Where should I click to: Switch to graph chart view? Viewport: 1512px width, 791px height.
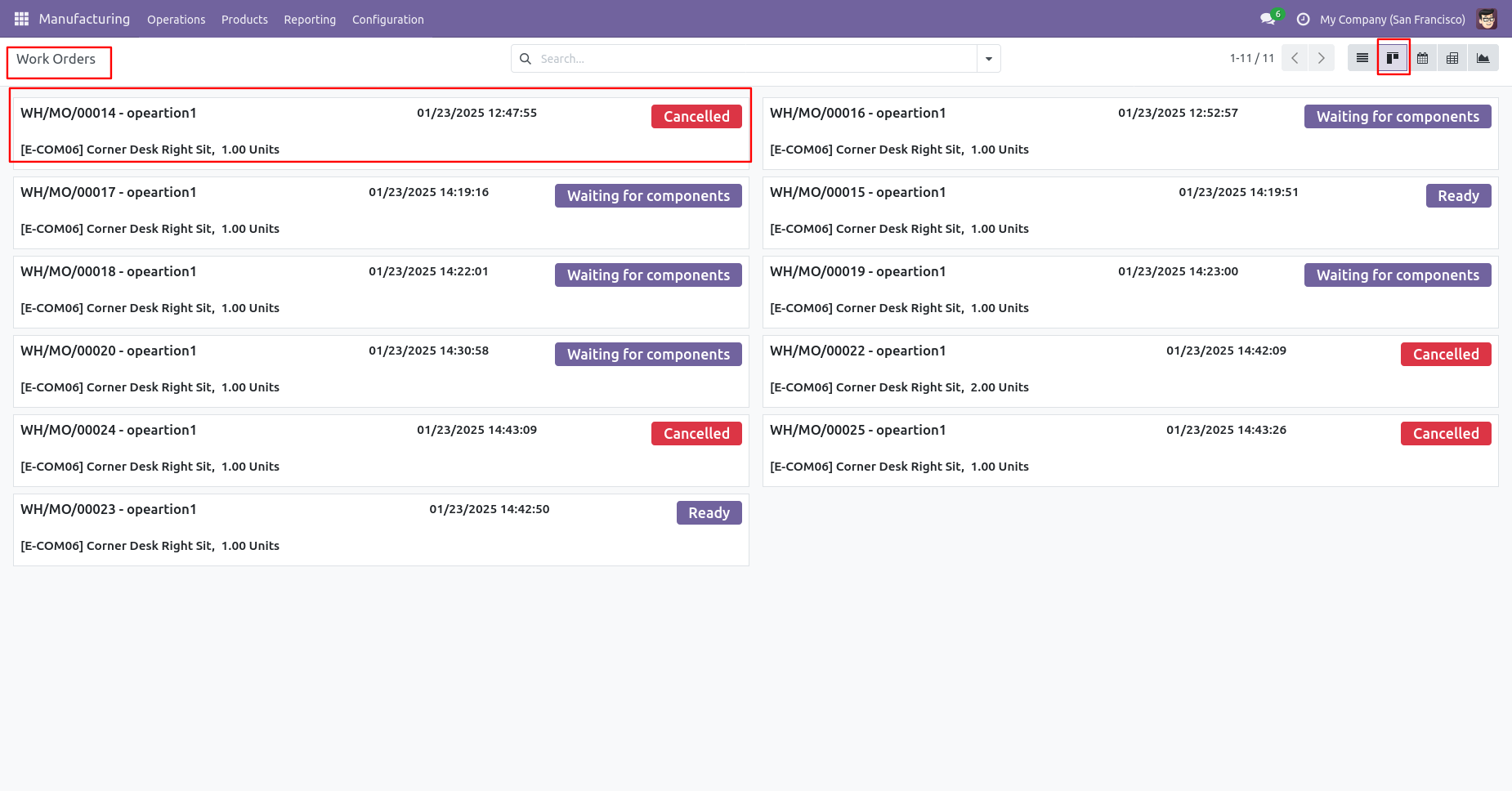tap(1483, 58)
